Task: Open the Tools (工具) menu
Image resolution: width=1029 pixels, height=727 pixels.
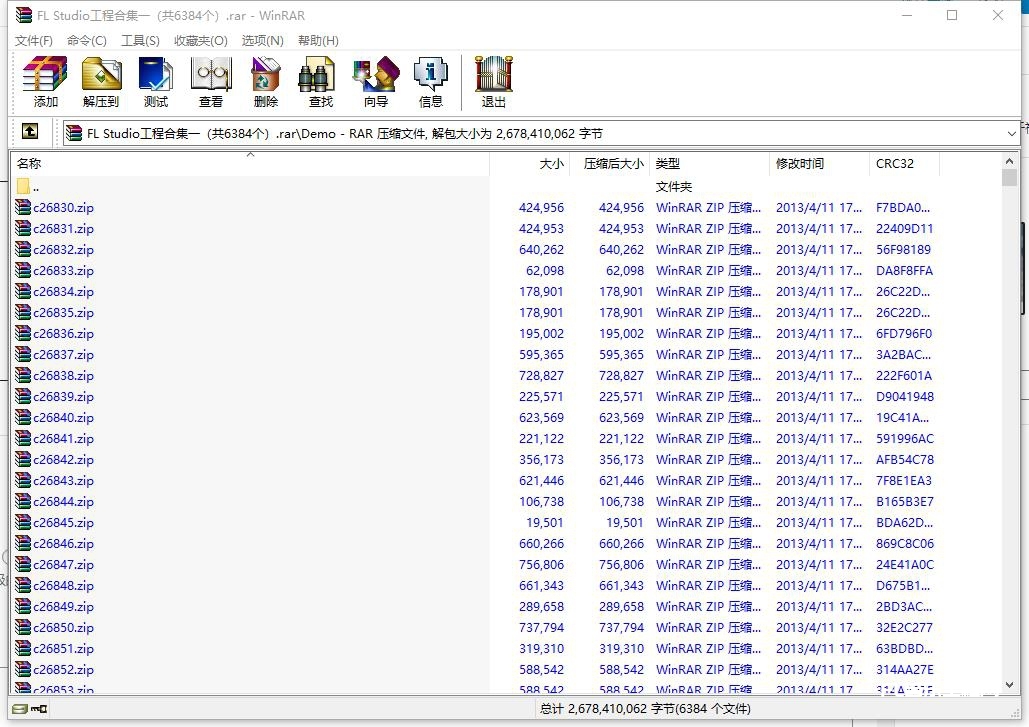Action: [140, 41]
